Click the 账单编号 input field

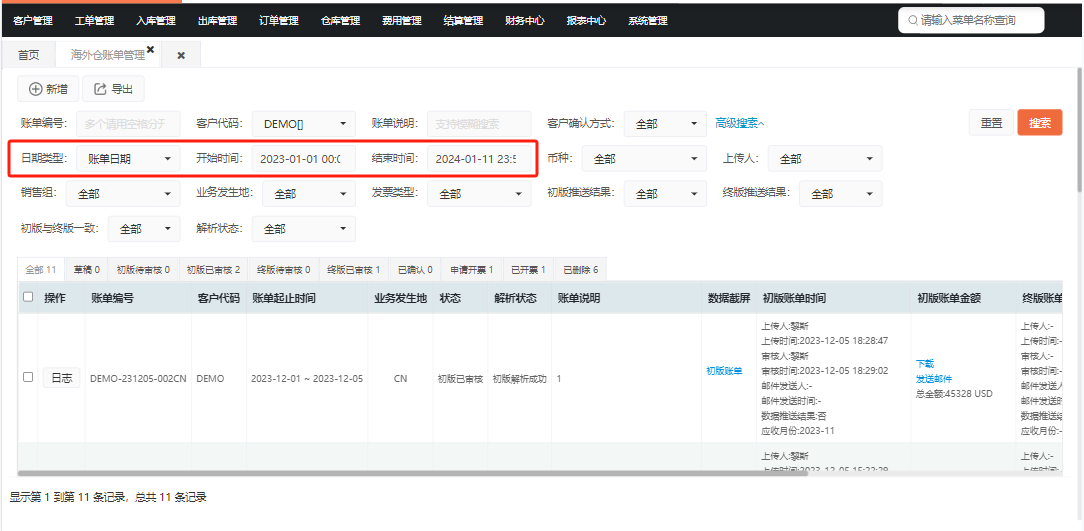click(x=128, y=124)
